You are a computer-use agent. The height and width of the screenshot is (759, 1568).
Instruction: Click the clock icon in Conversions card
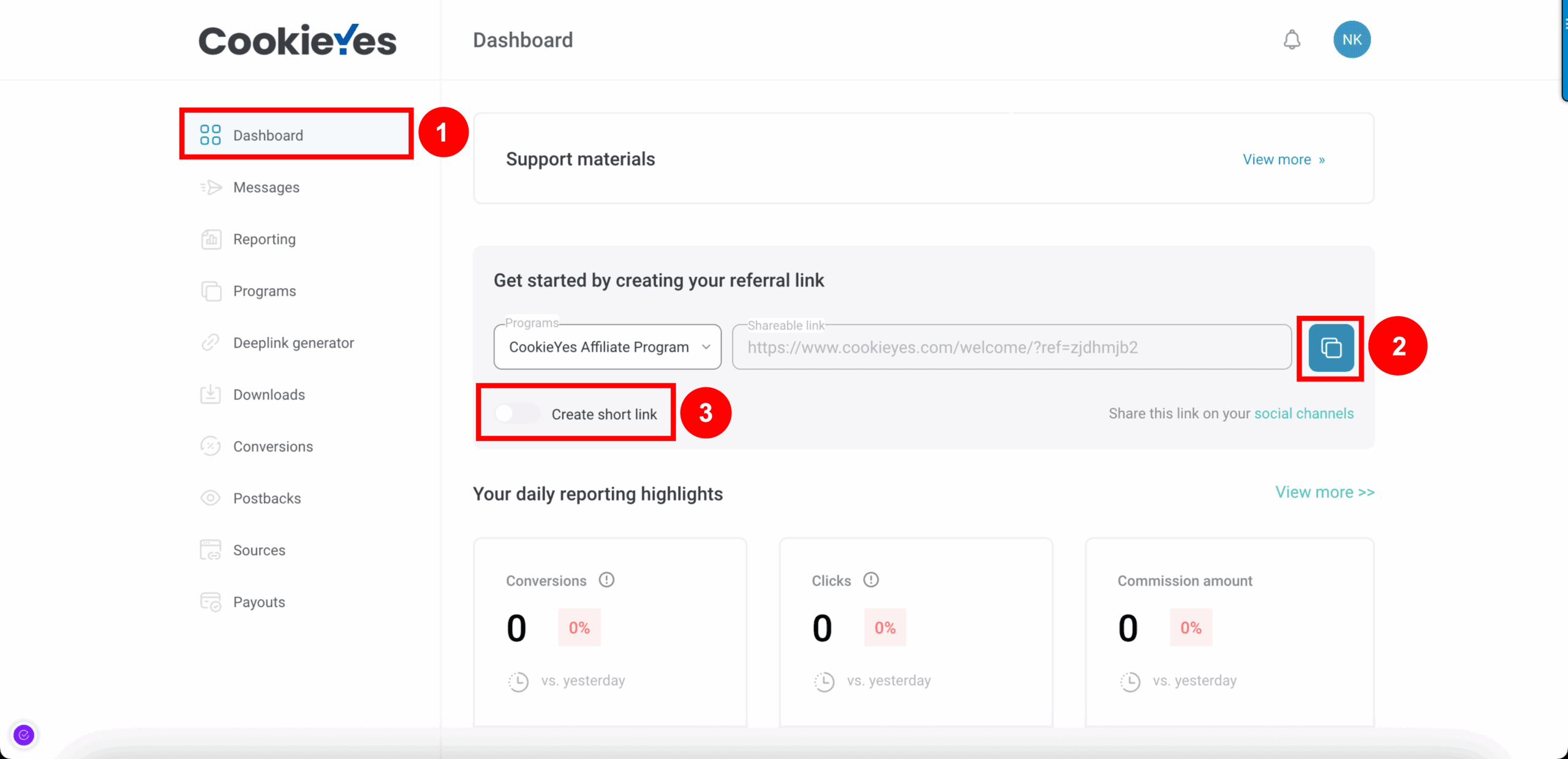(x=518, y=681)
